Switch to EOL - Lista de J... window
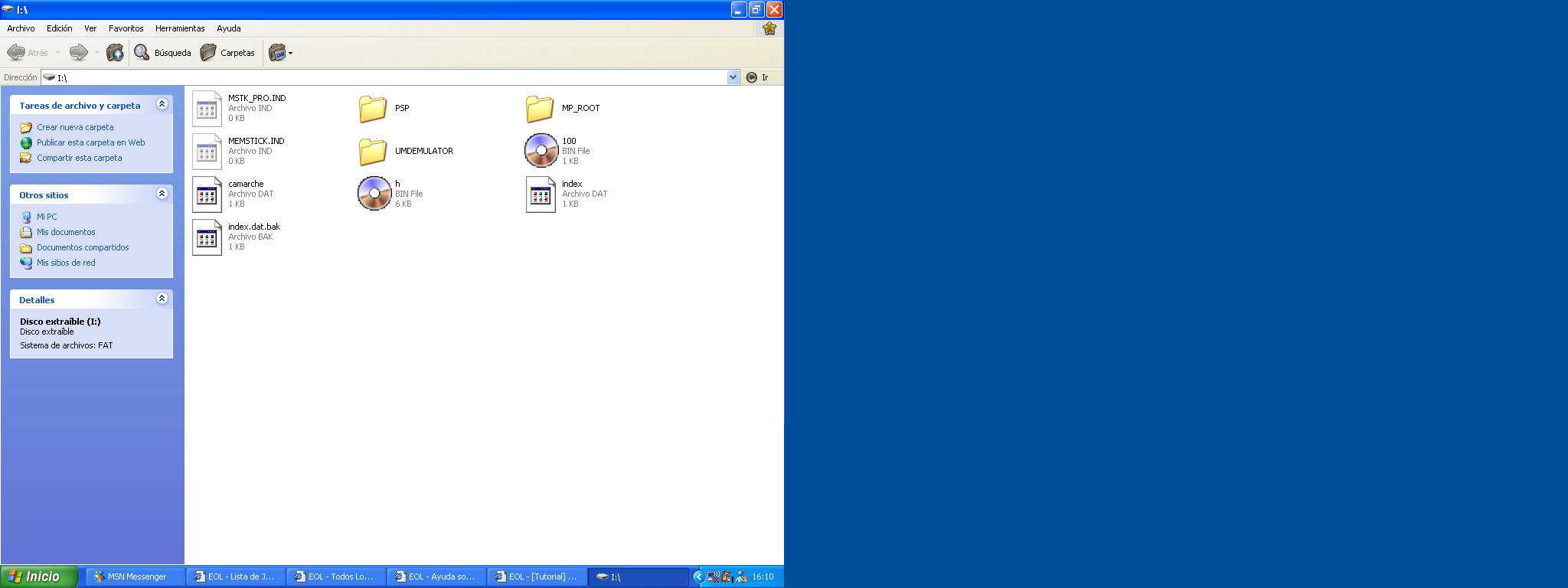 click(236, 577)
